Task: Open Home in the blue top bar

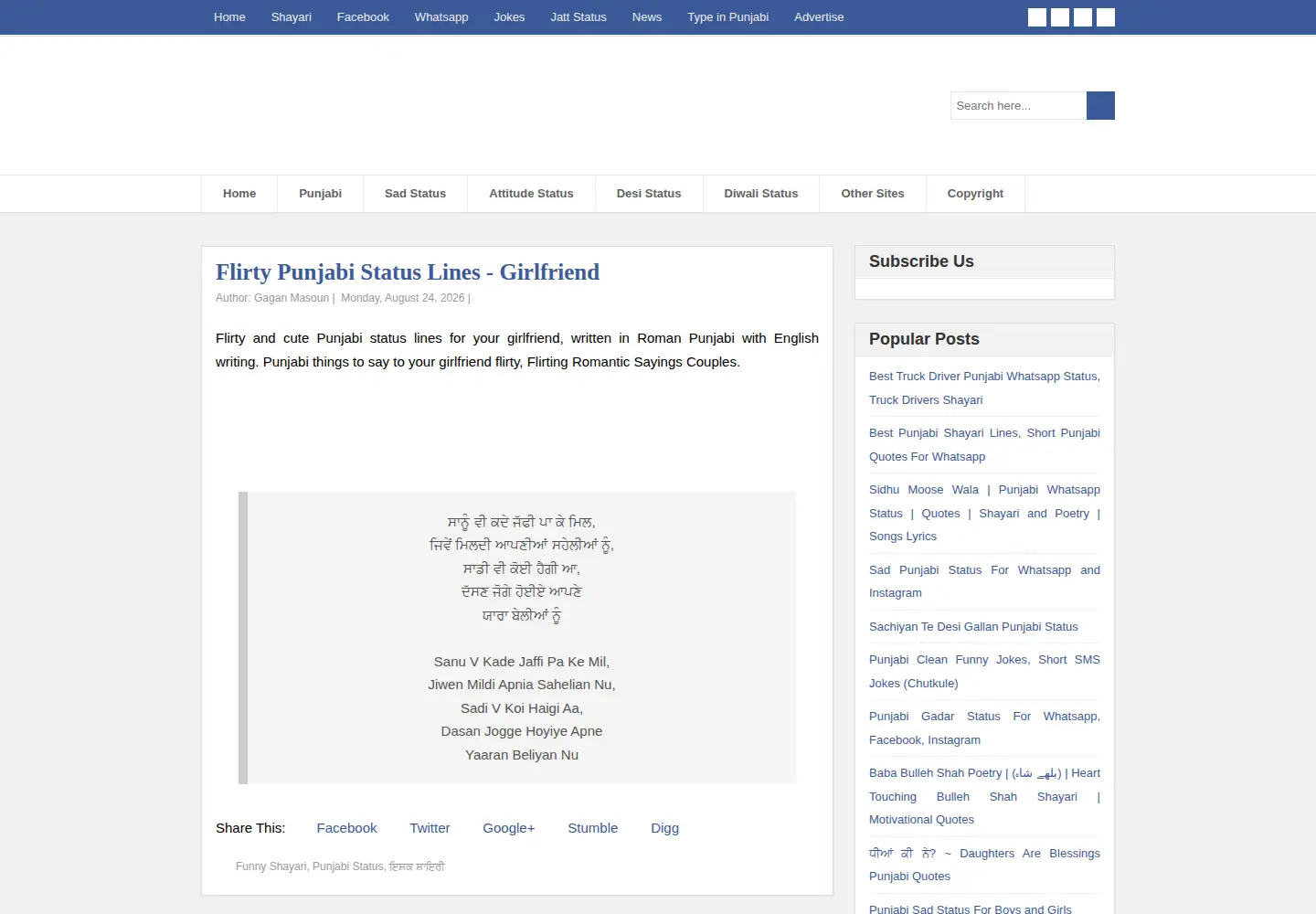Action: 229,16
